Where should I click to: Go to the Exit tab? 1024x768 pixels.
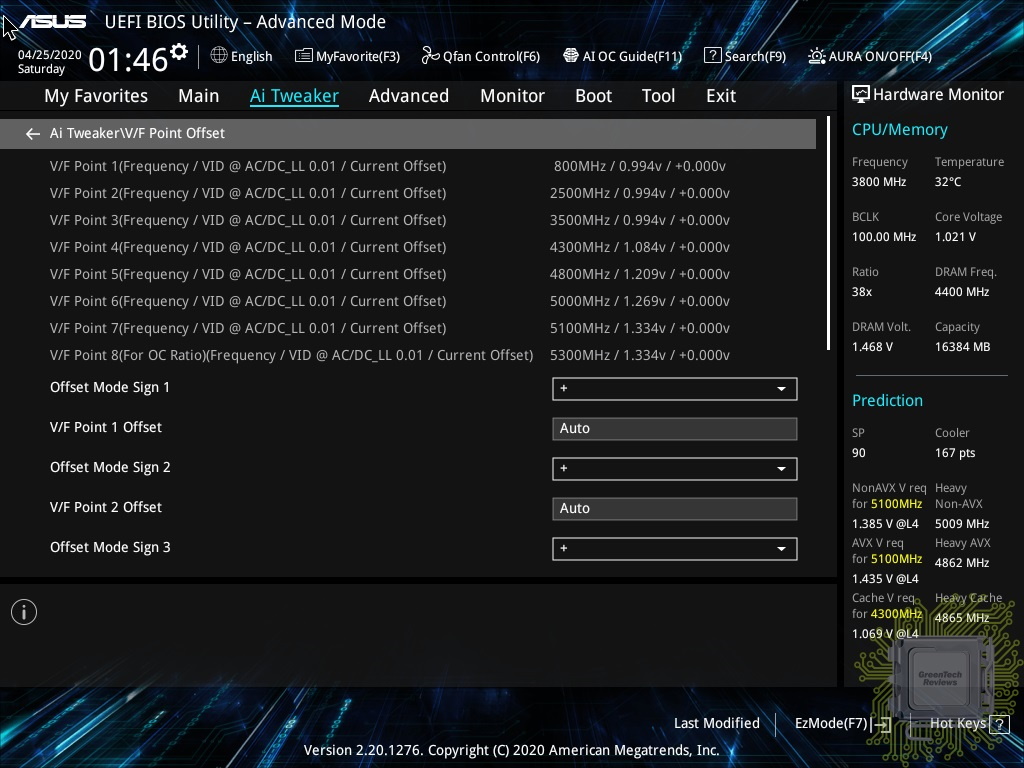click(x=721, y=96)
